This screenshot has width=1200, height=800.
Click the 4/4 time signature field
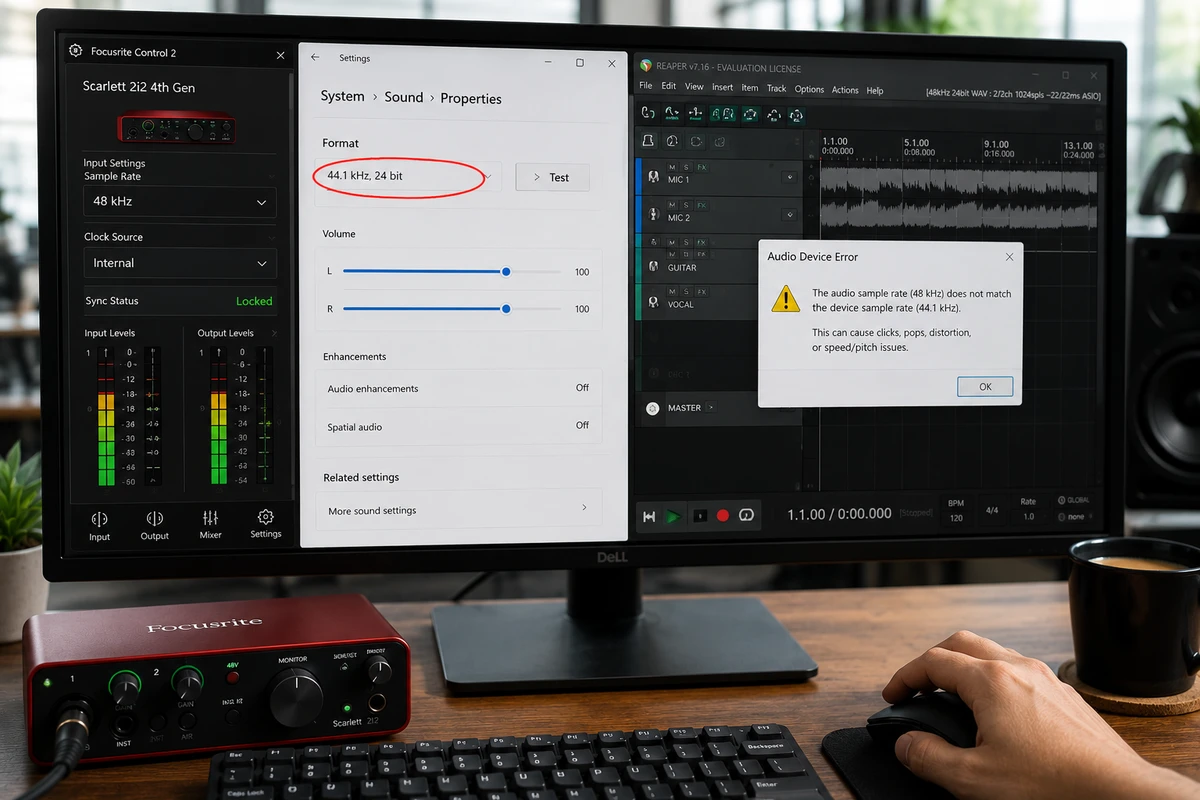pos(992,510)
